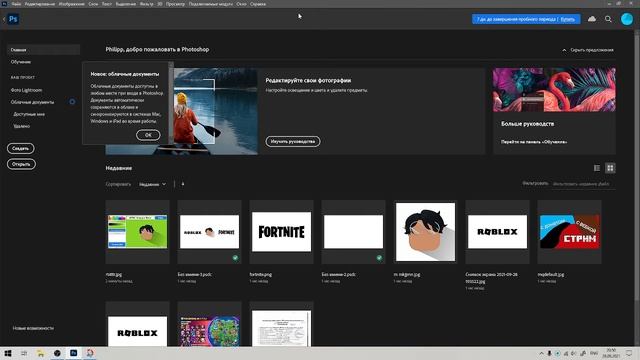This screenshot has height=360, width=640.
Task: Click the search magnifier icon
Action: (x=608, y=19)
